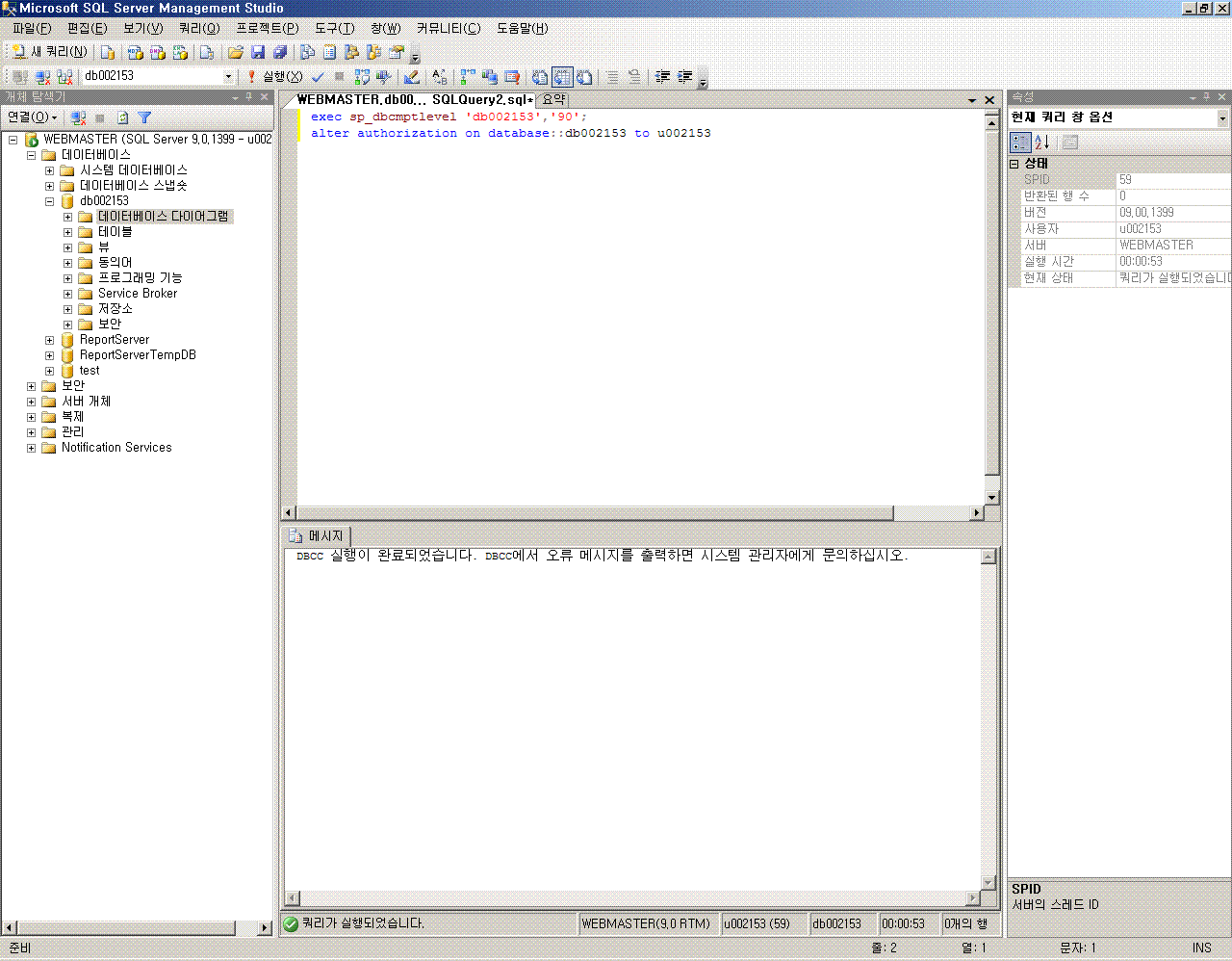The image size is (1232, 961).
Task: Toggle Include Actual Execution Plan
Action: click(468, 76)
